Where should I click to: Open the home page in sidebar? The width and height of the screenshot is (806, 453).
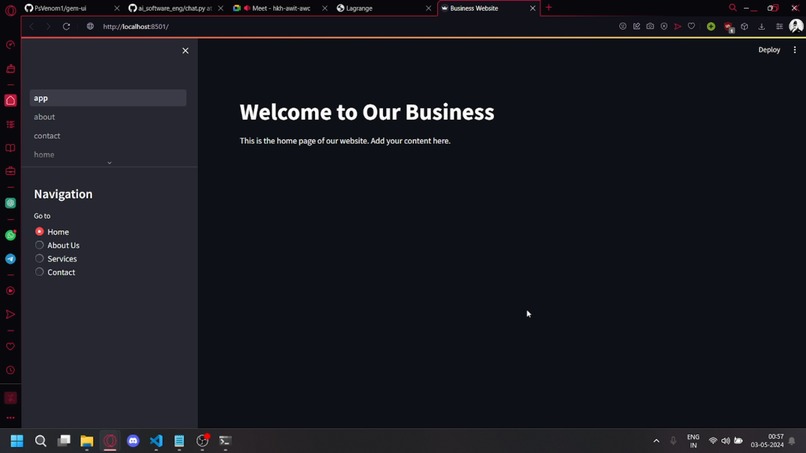[108, 154]
